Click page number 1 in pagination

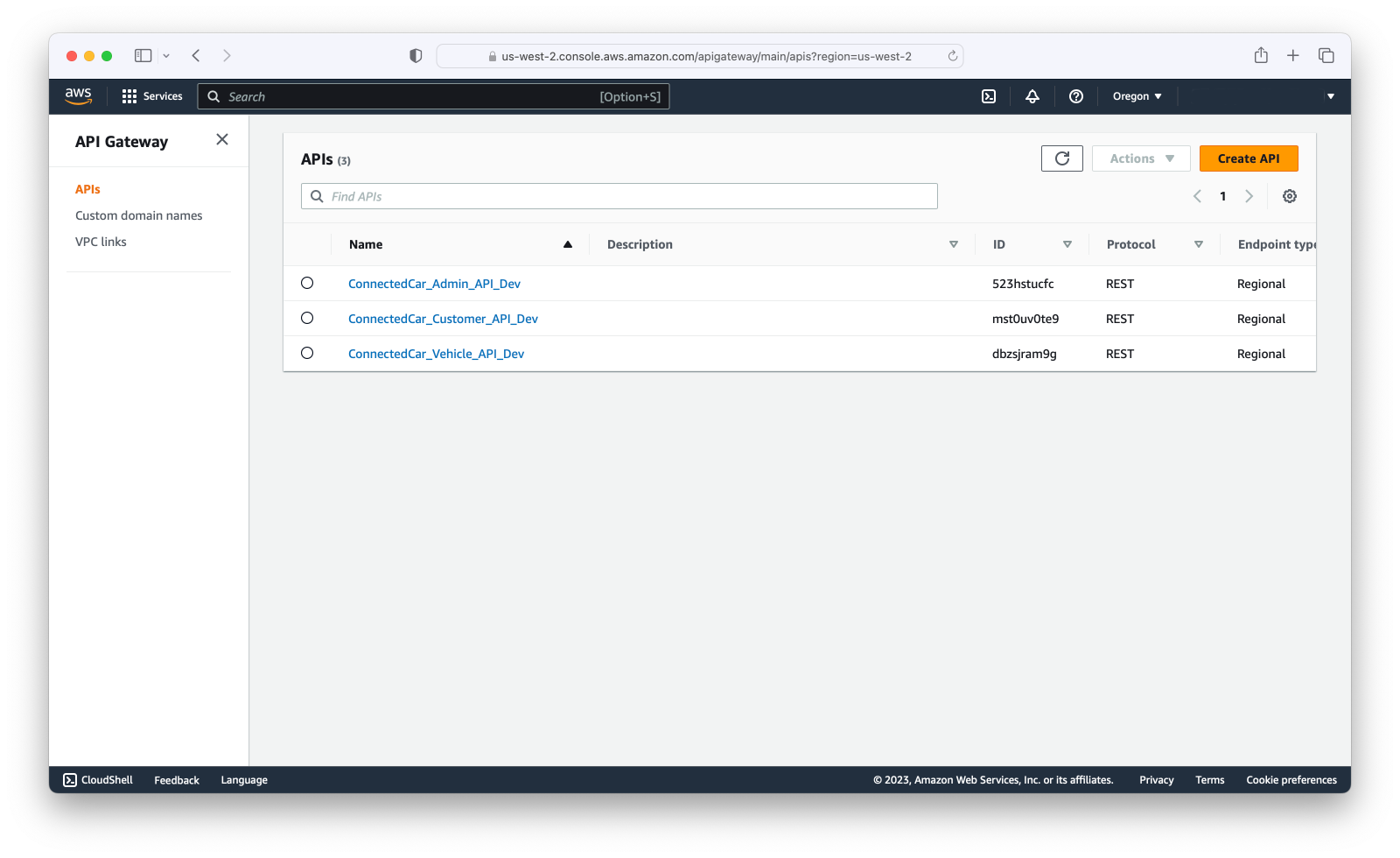tap(1223, 196)
